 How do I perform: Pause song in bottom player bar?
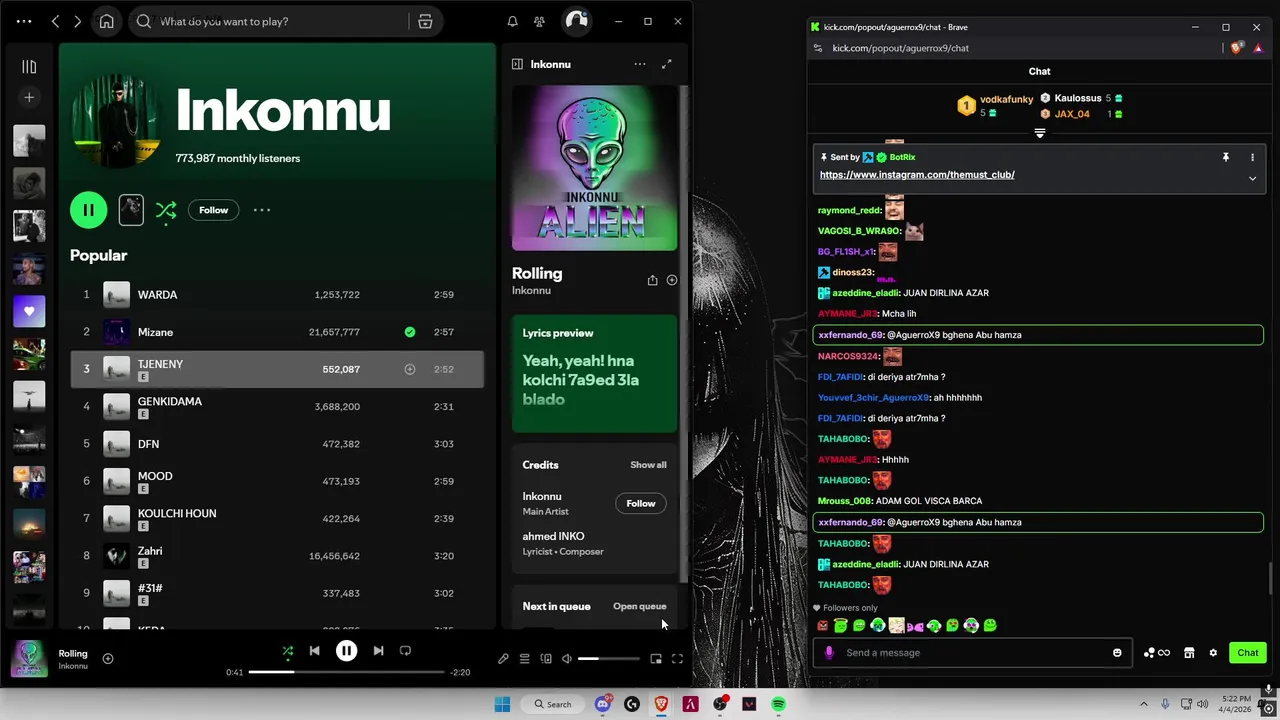[346, 651]
